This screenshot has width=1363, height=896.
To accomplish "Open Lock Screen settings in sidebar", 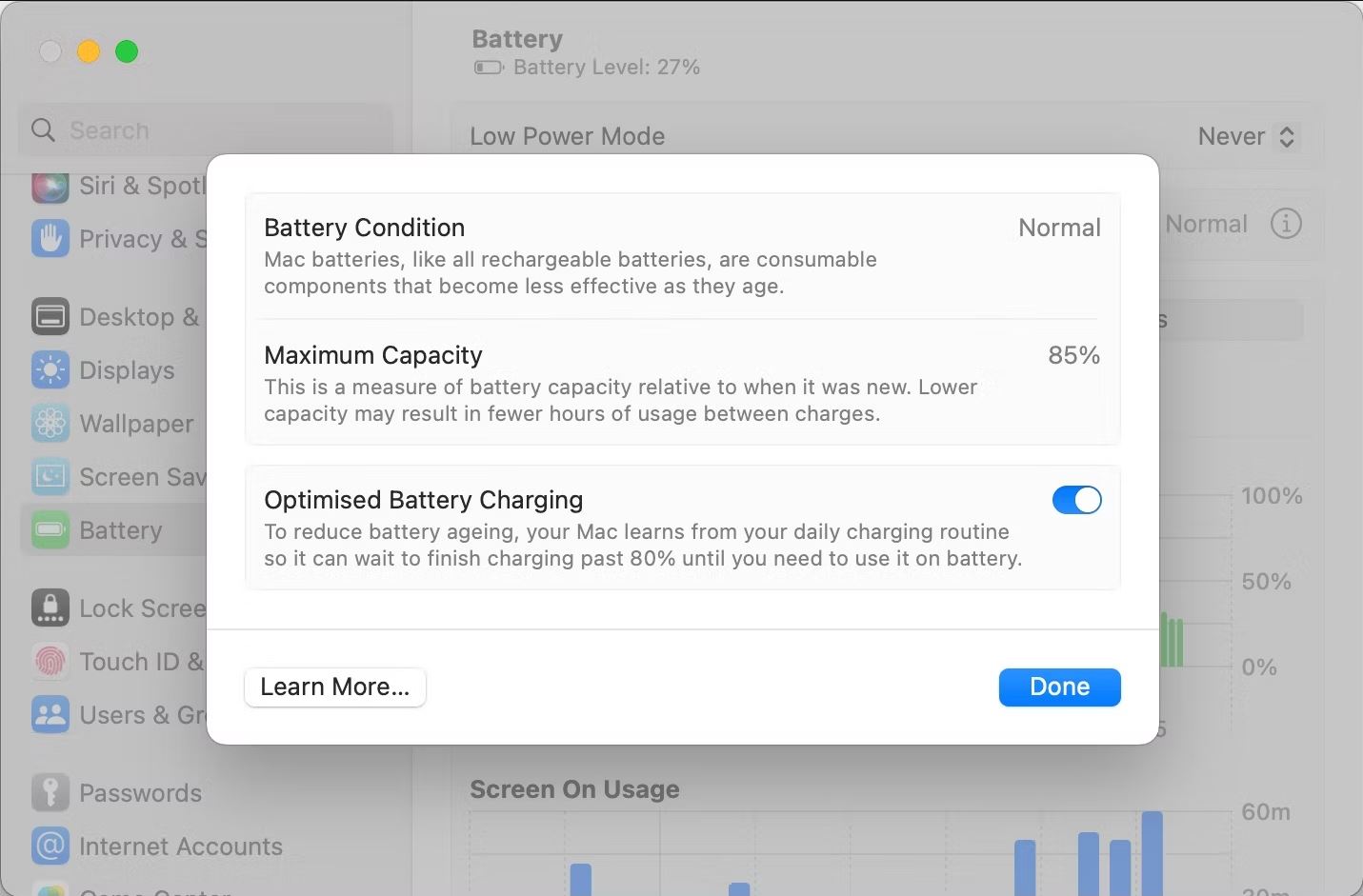I will [x=119, y=608].
